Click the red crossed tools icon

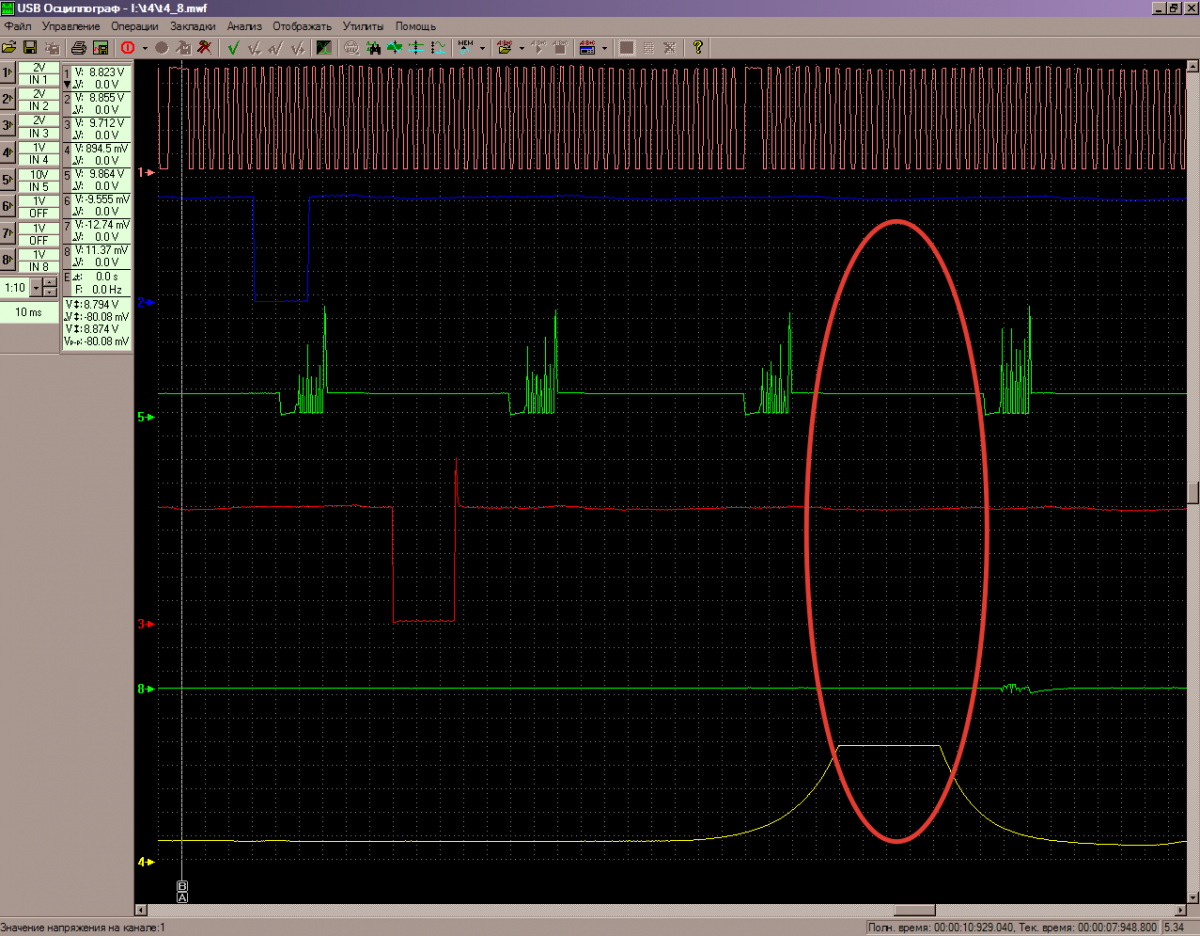204,47
